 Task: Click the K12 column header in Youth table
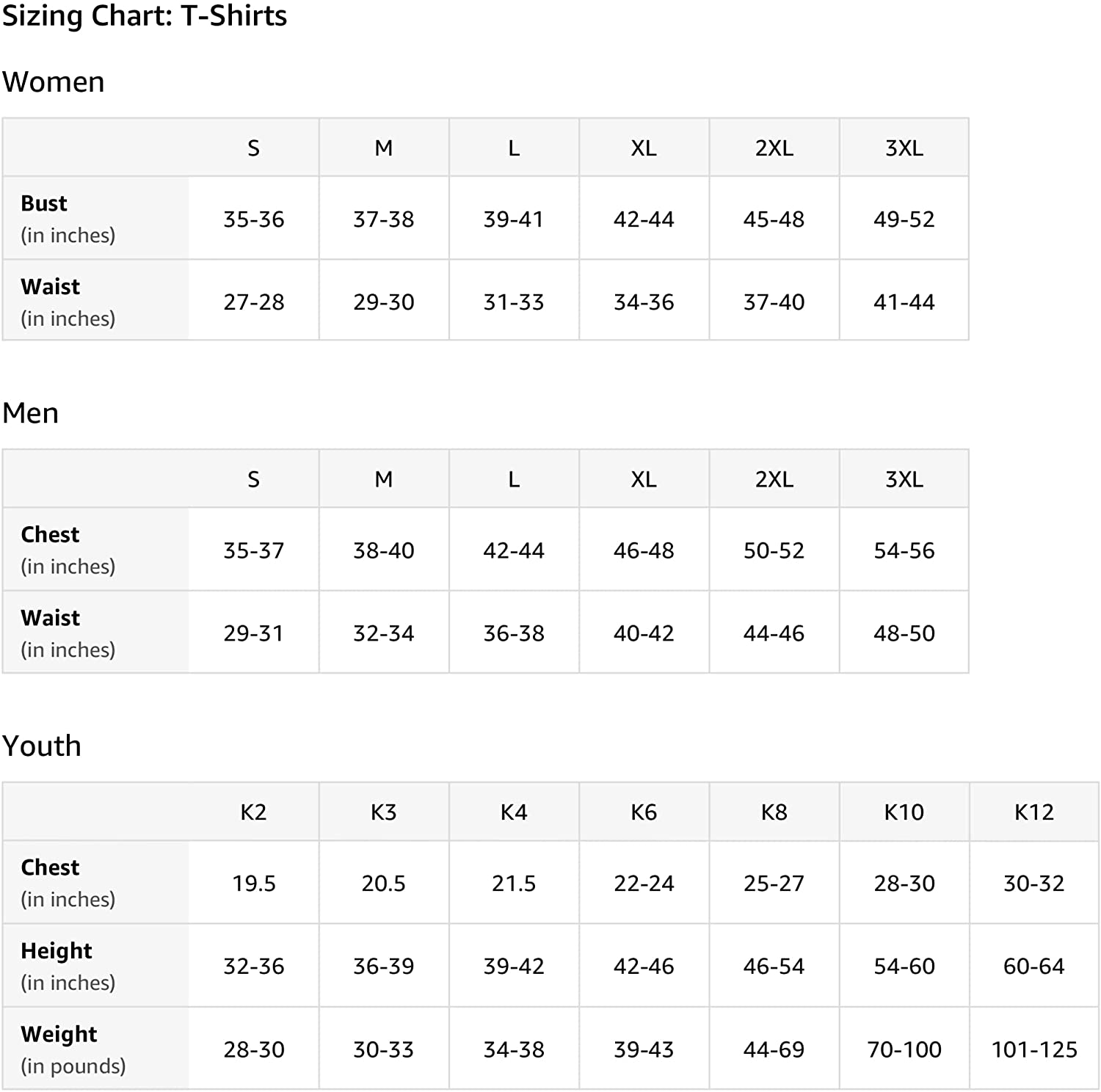1033,812
